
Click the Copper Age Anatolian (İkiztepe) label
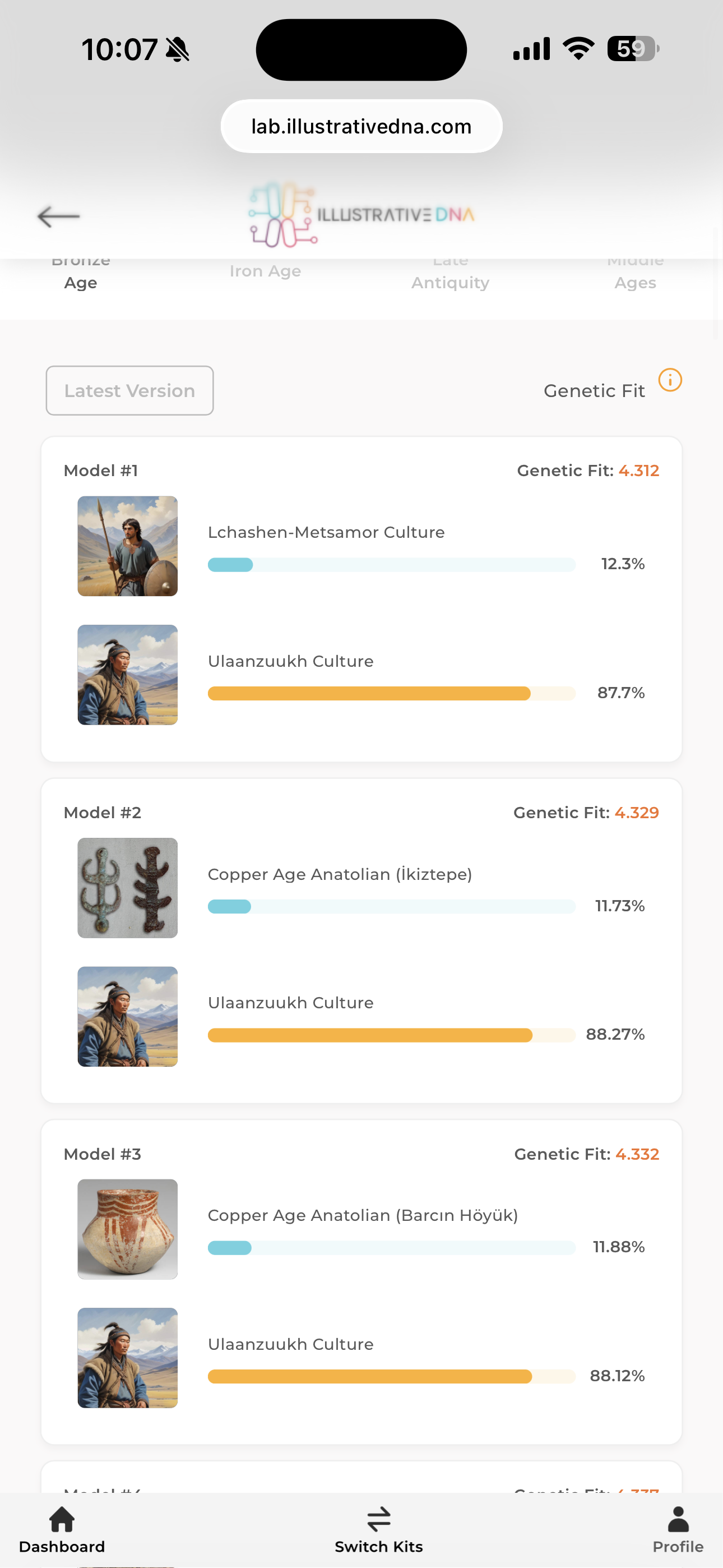340,874
